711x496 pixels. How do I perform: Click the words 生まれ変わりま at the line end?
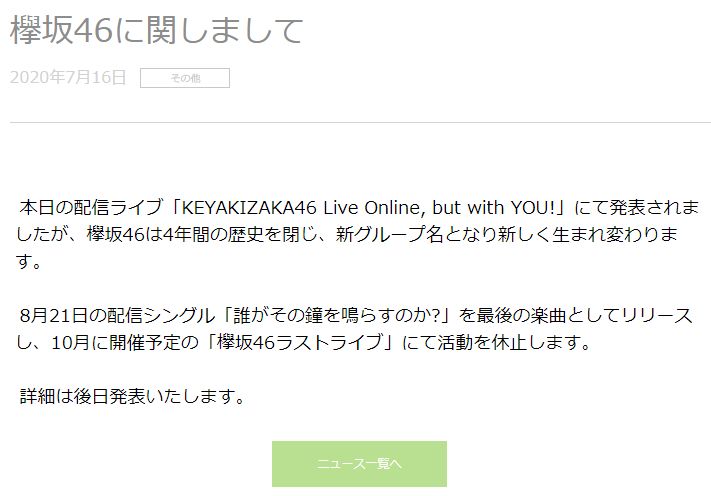click(615, 234)
